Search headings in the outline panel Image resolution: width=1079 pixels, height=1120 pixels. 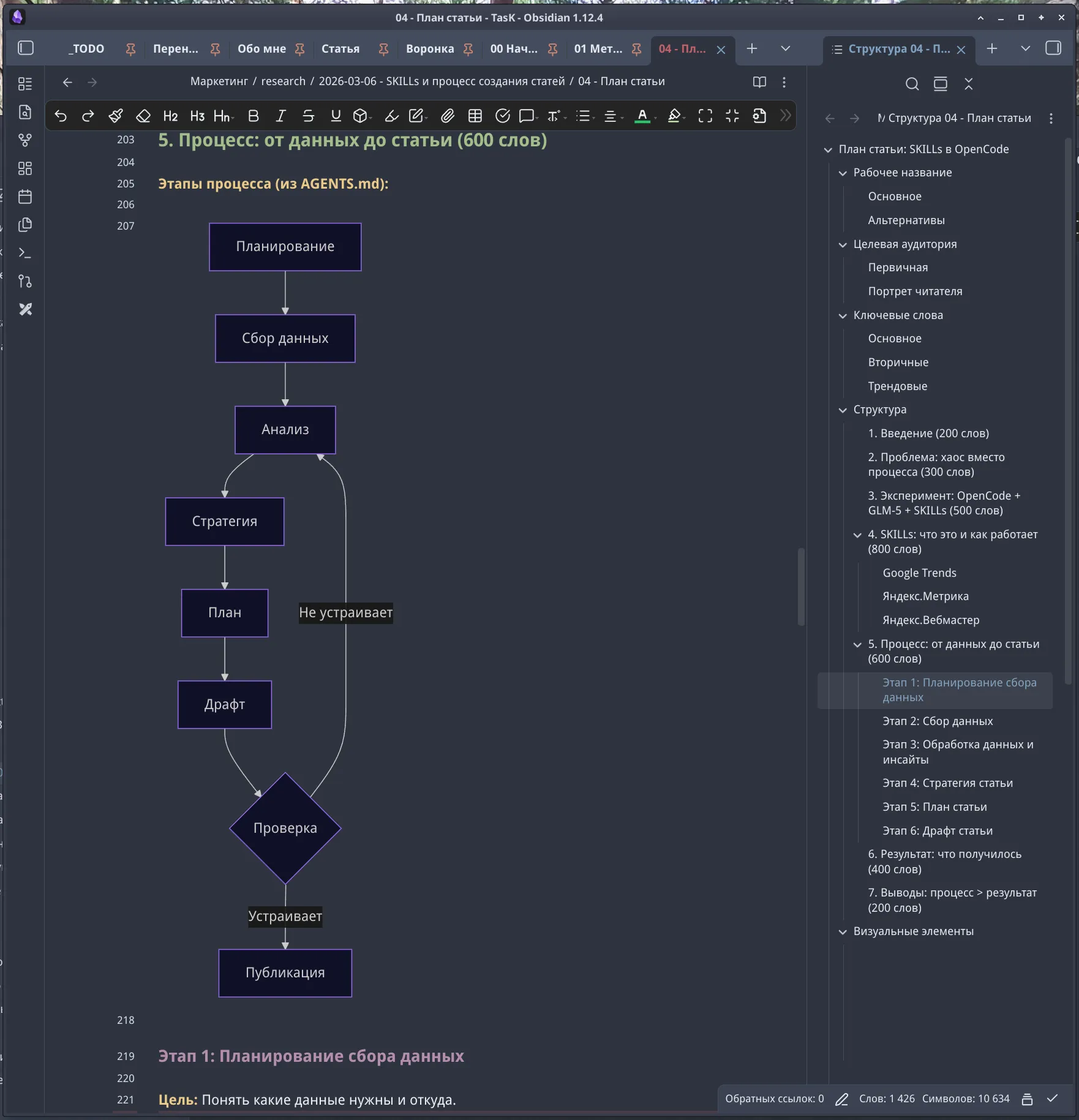(x=912, y=84)
